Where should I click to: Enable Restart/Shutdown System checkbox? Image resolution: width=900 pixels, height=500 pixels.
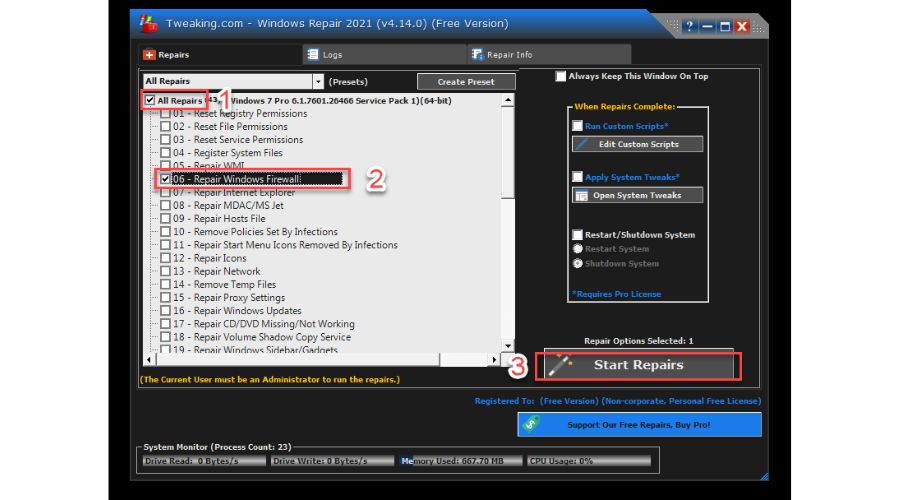click(x=577, y=235)
